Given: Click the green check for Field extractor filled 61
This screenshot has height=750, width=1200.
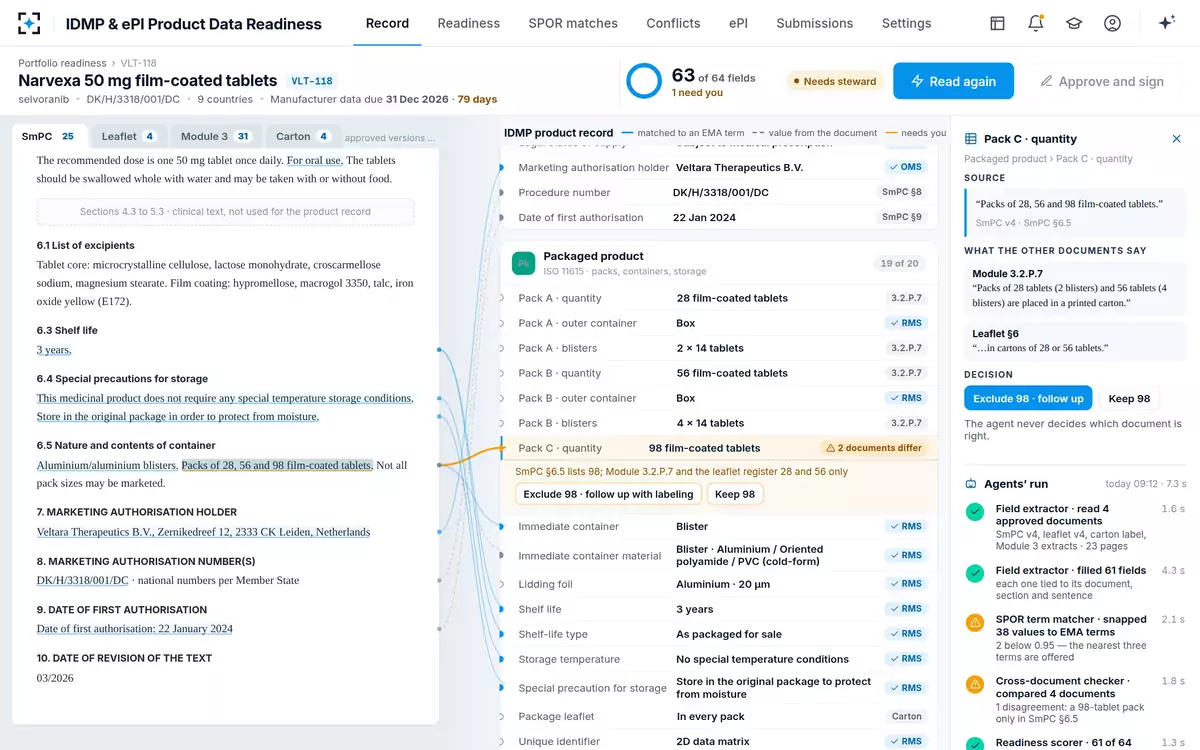Looking at the screenshot, I should tap(974, 574).
